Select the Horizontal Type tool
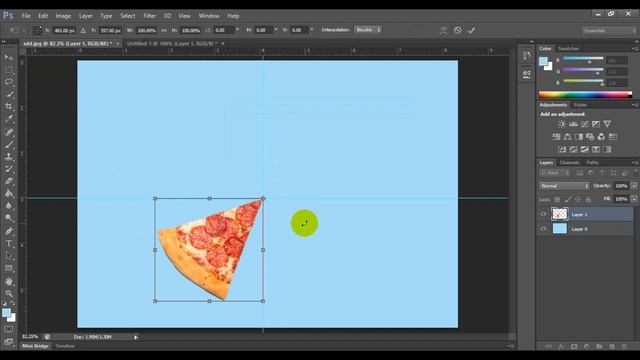The height and width of the screenshot is (360, 640). tap(9, 244)
